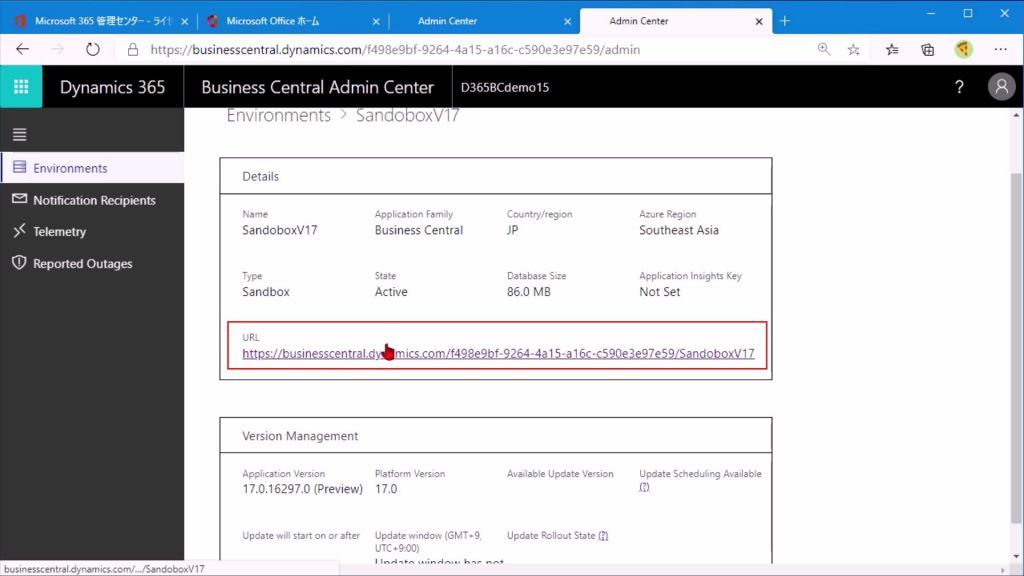Click the State value Active
Viewport: 1024px width, 576px height.
[391, 292]
